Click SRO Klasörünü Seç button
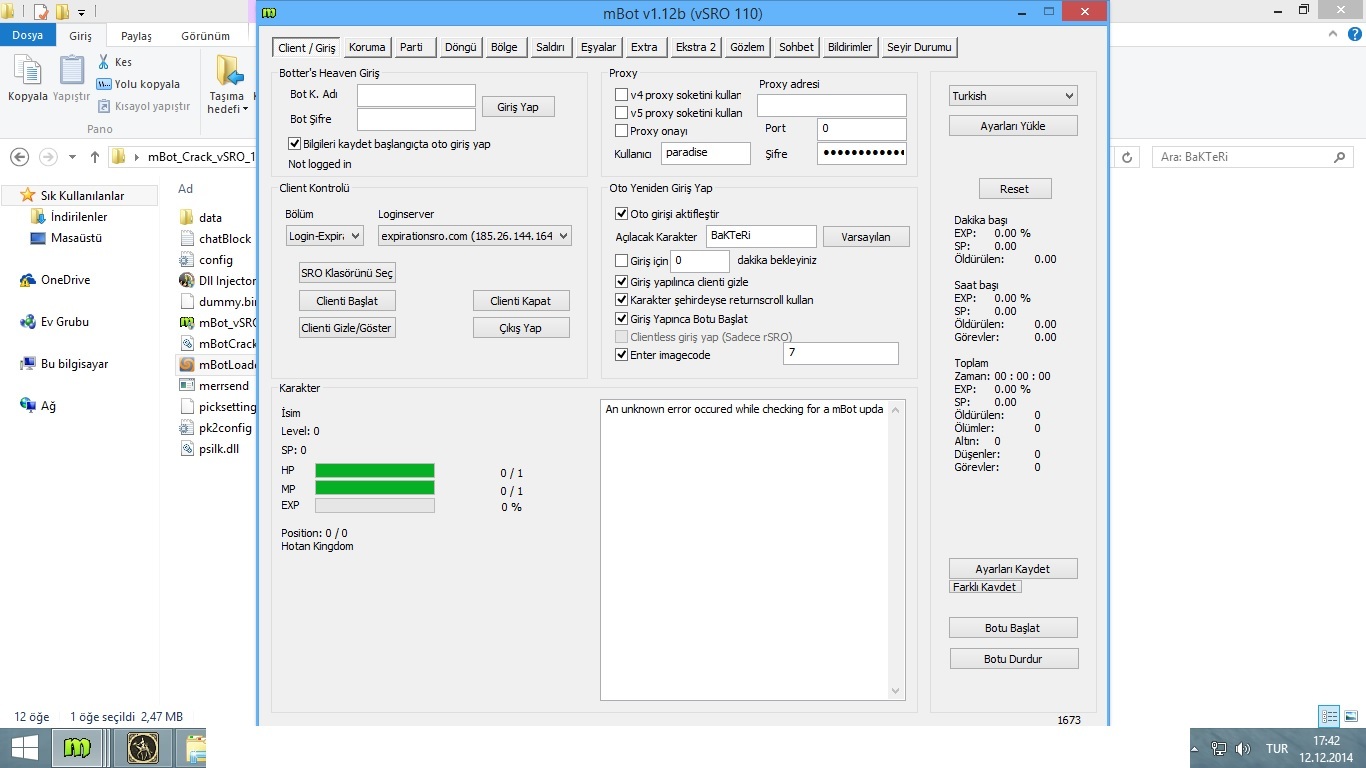 tap(347, 273)
